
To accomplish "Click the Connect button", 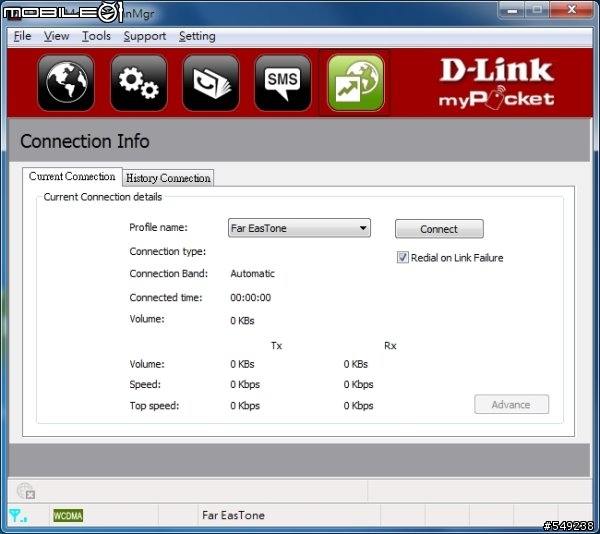I will [x=439, y=229].
